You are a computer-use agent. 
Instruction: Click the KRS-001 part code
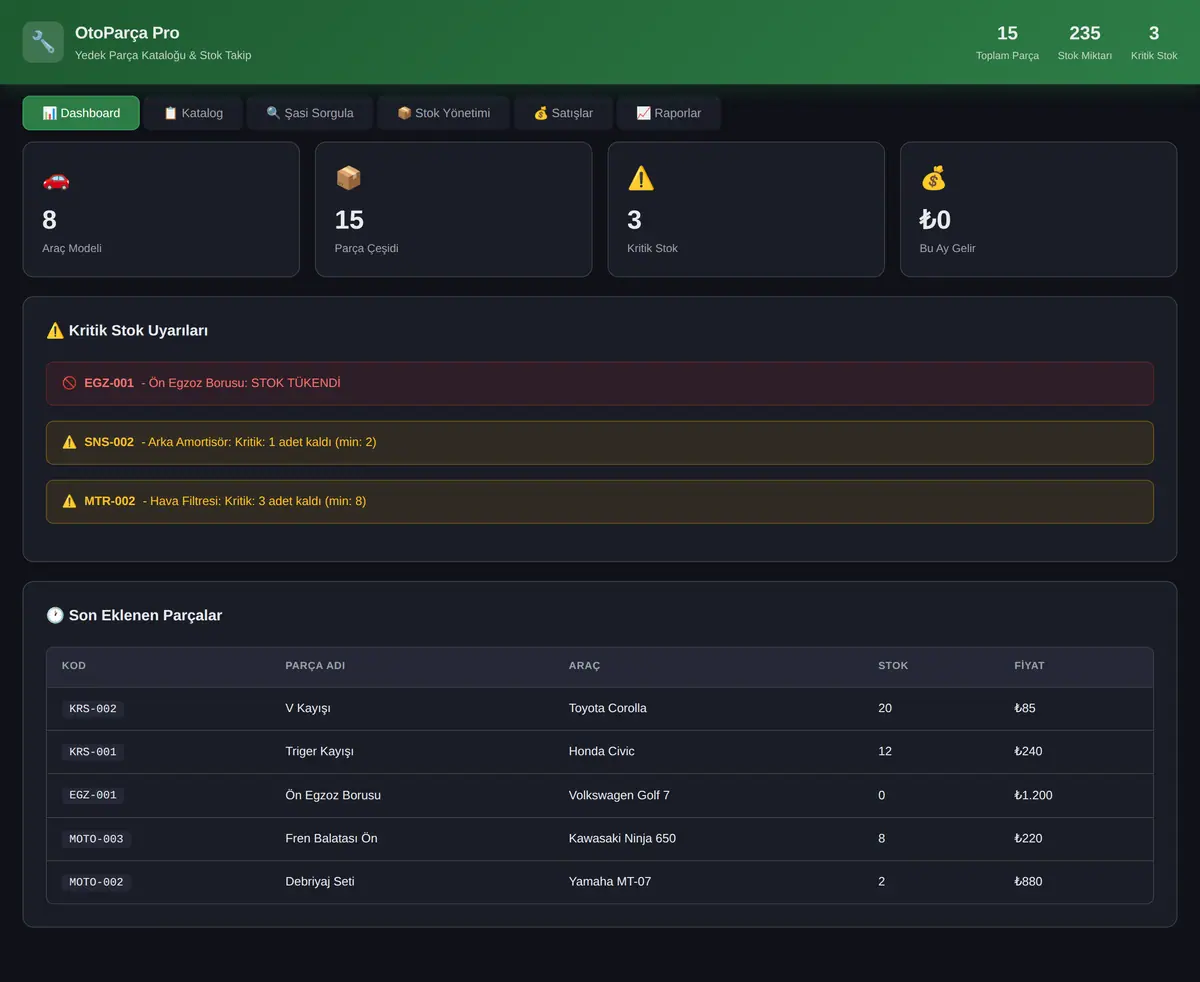[93, 752]
